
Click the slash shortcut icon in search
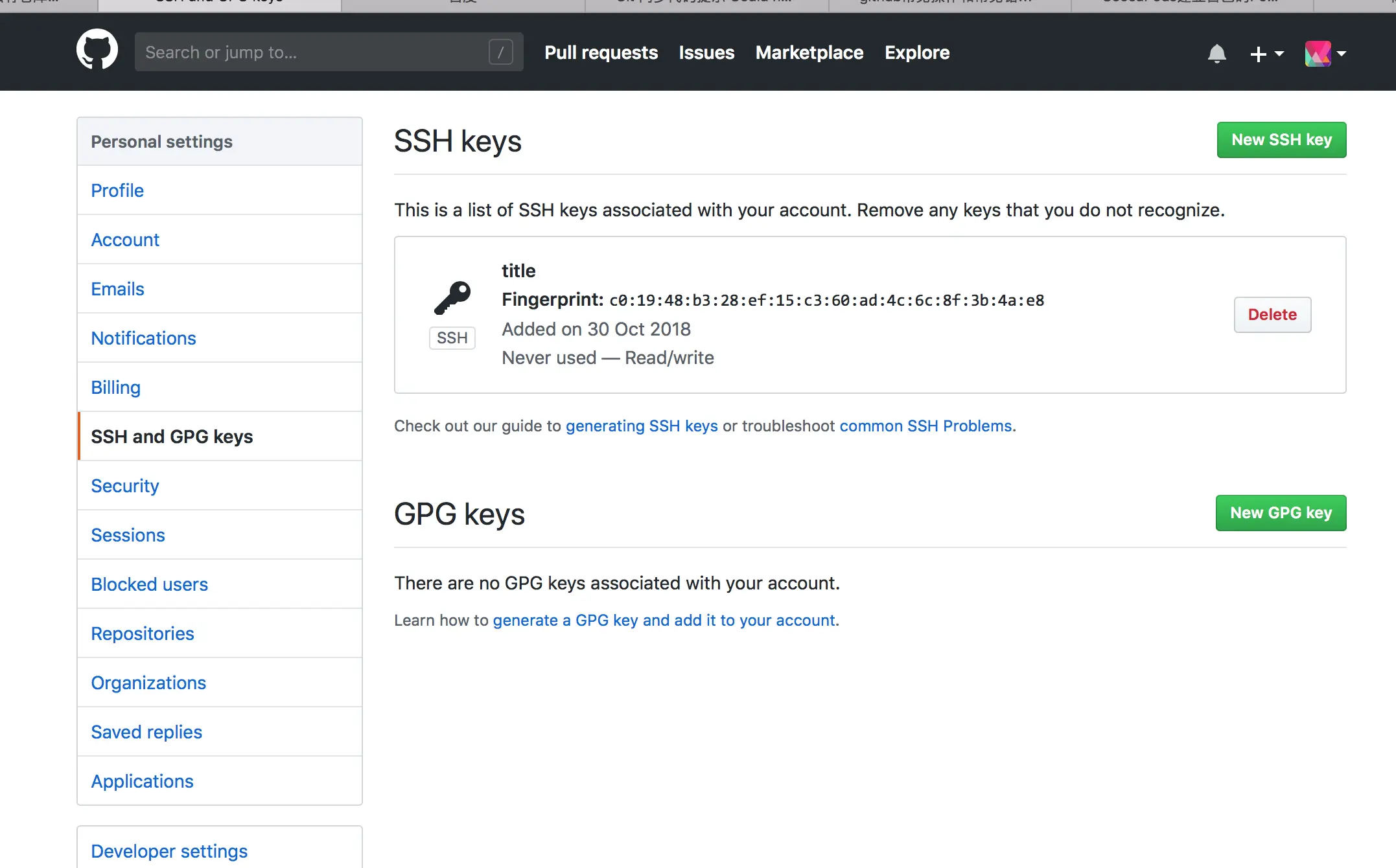(500, 52)
